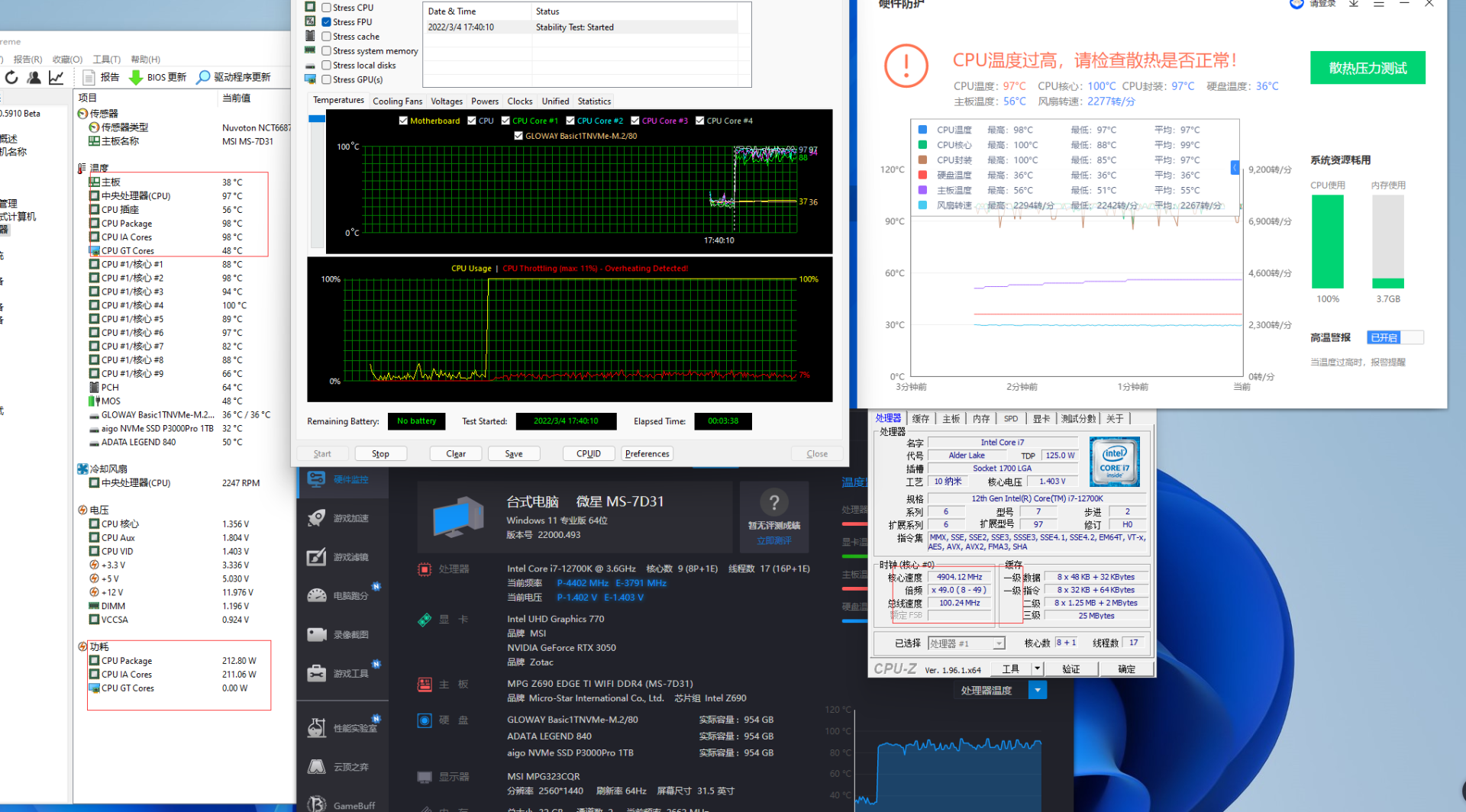This screenshot has width=1466, height=812.
Task: Click the refresh icon in AIDA64 toolbar
Action: click(x=11, y=77)
